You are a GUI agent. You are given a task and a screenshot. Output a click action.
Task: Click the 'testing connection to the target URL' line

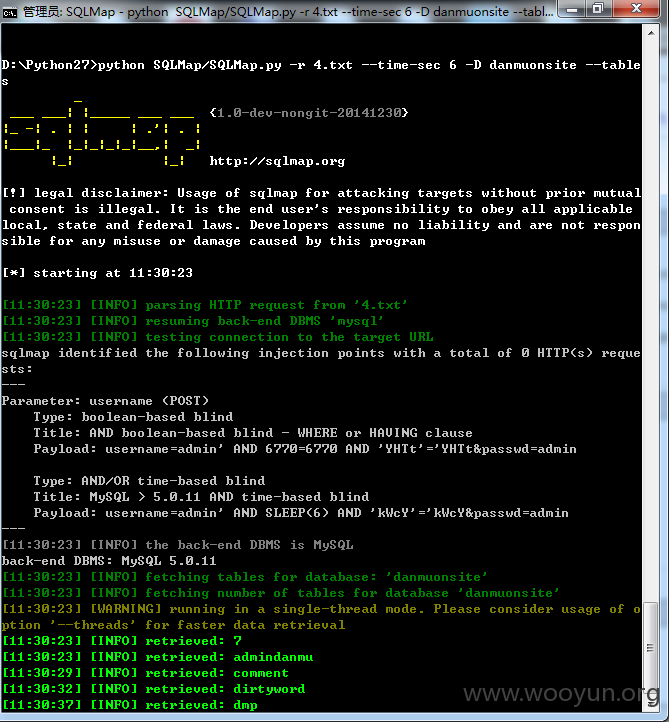point(218,337)
